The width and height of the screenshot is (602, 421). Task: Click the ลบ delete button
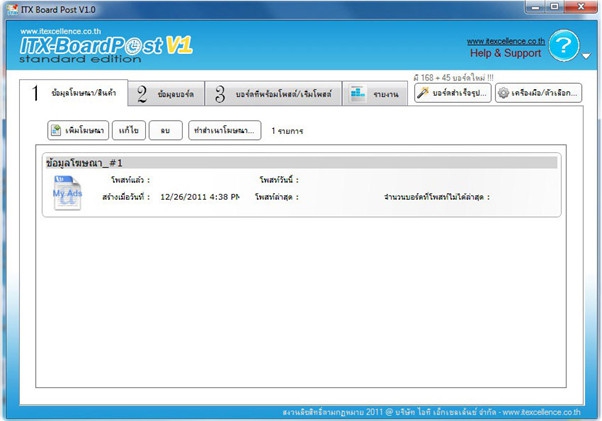click(165, 130)
